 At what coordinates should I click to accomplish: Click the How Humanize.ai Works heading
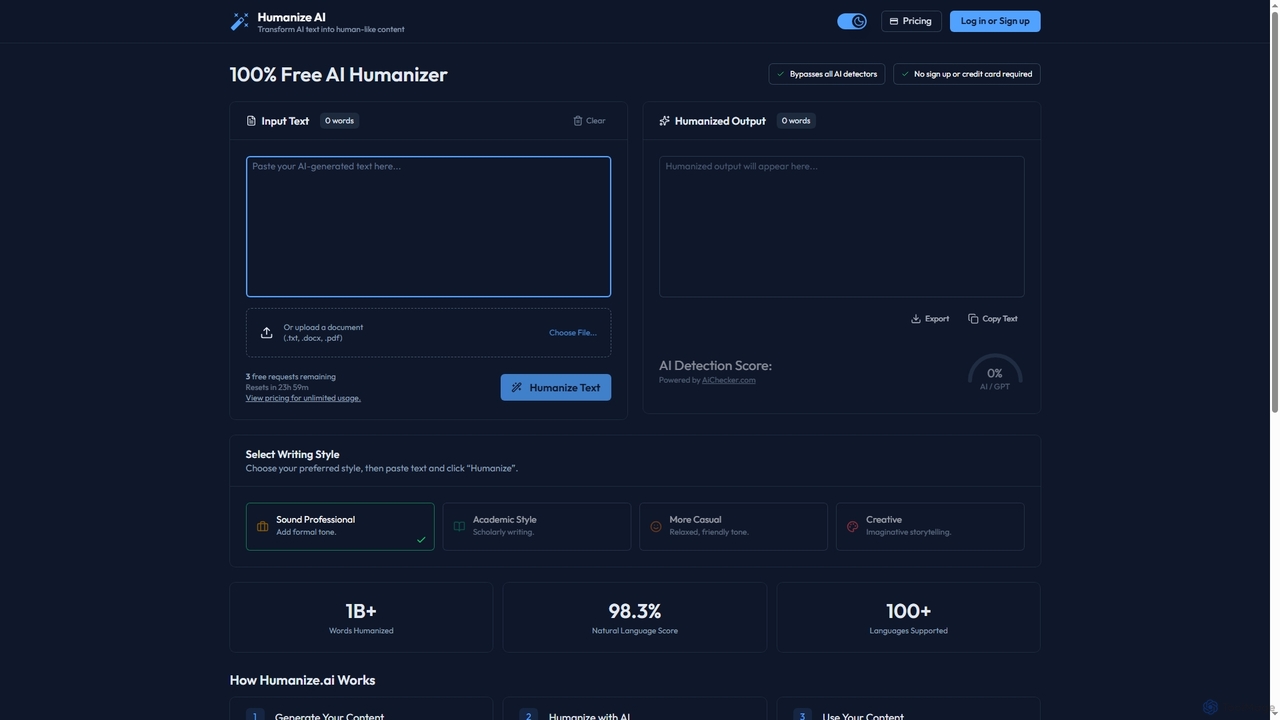(x=303, y=680)
